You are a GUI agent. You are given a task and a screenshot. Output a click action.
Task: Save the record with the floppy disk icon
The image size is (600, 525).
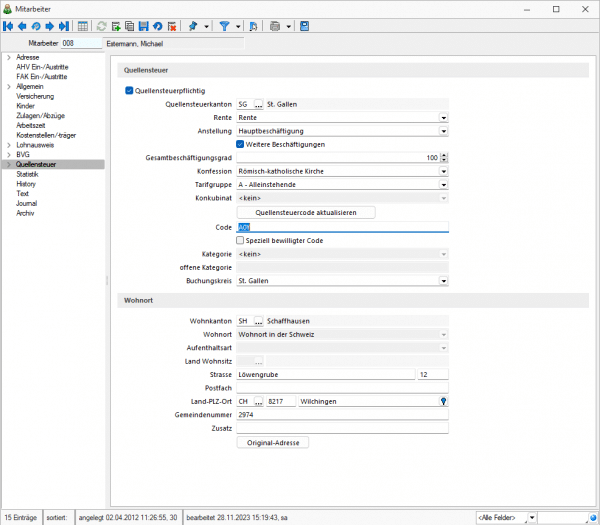[x=144, y=26]
